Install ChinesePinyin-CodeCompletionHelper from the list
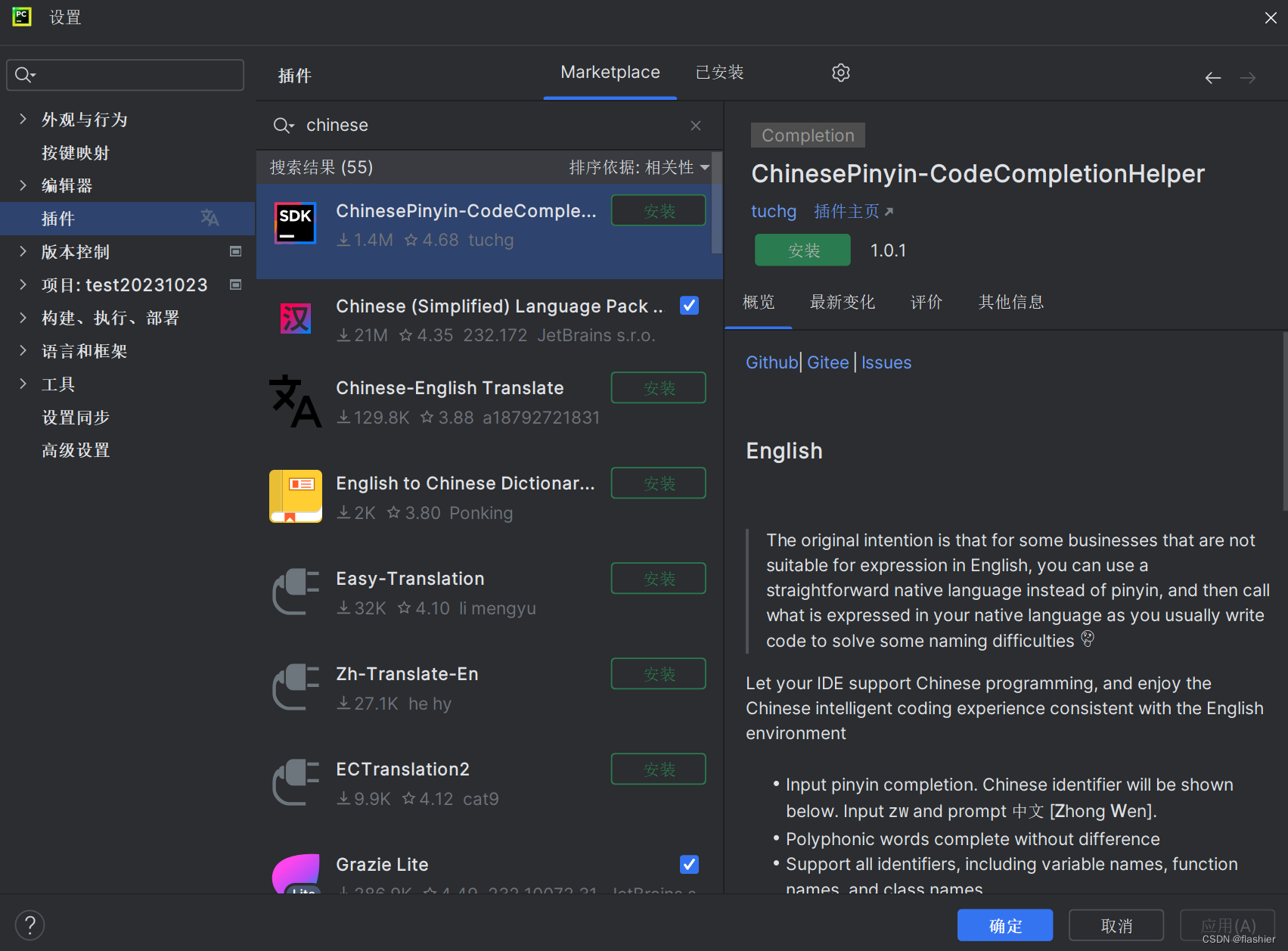1288x951 pixels. pyautogui.click(x=659, y=210)
